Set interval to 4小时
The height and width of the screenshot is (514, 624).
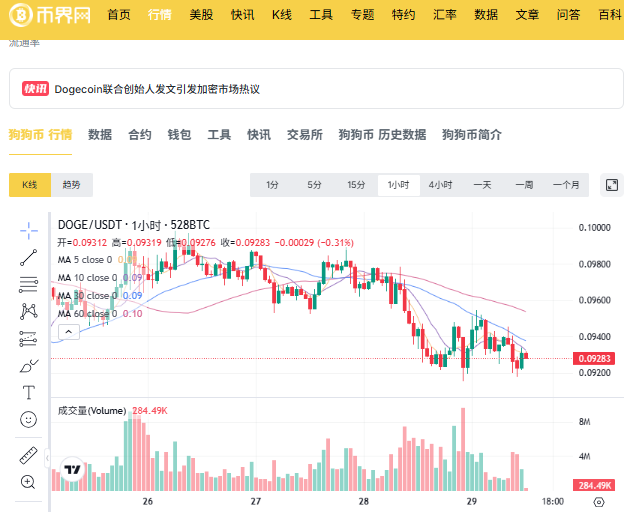pyautogui.click(x=440, y=185)
